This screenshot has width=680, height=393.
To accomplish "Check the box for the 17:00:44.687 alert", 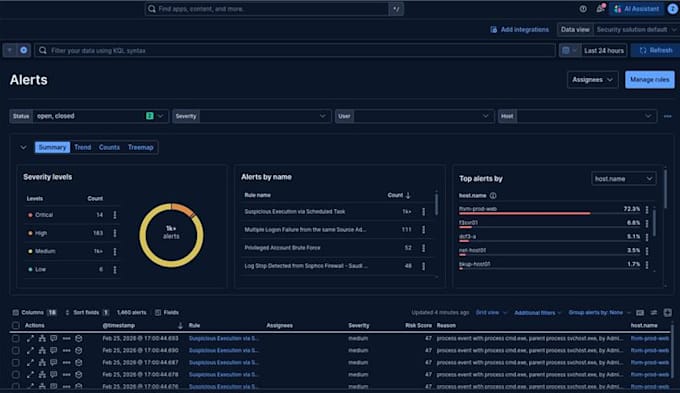I will 16,363.
